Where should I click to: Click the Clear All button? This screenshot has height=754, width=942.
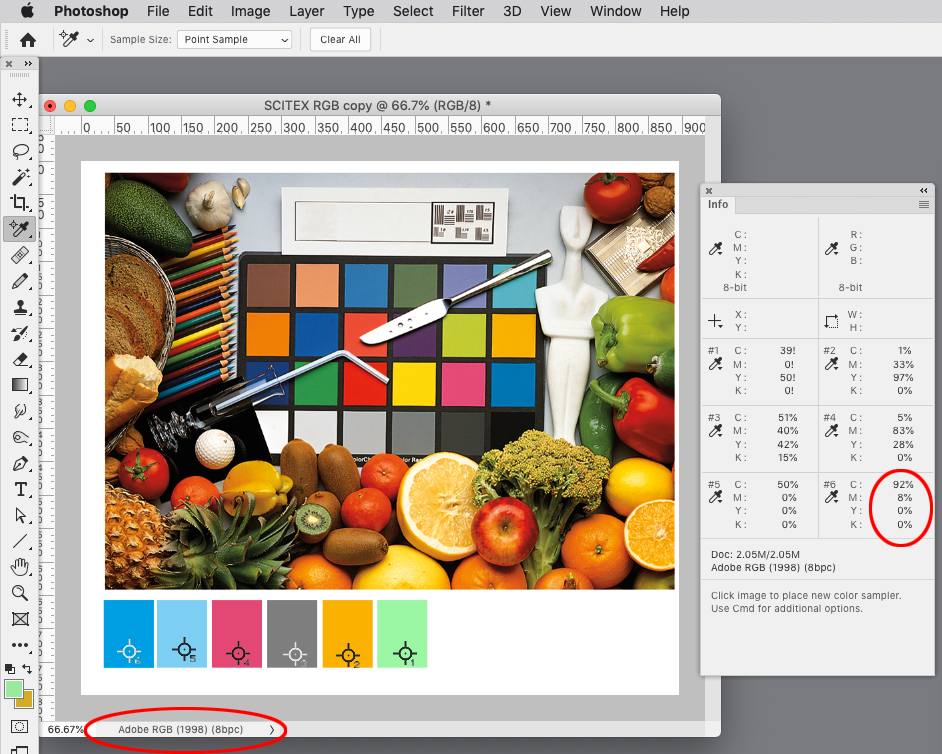pos(340,40)
